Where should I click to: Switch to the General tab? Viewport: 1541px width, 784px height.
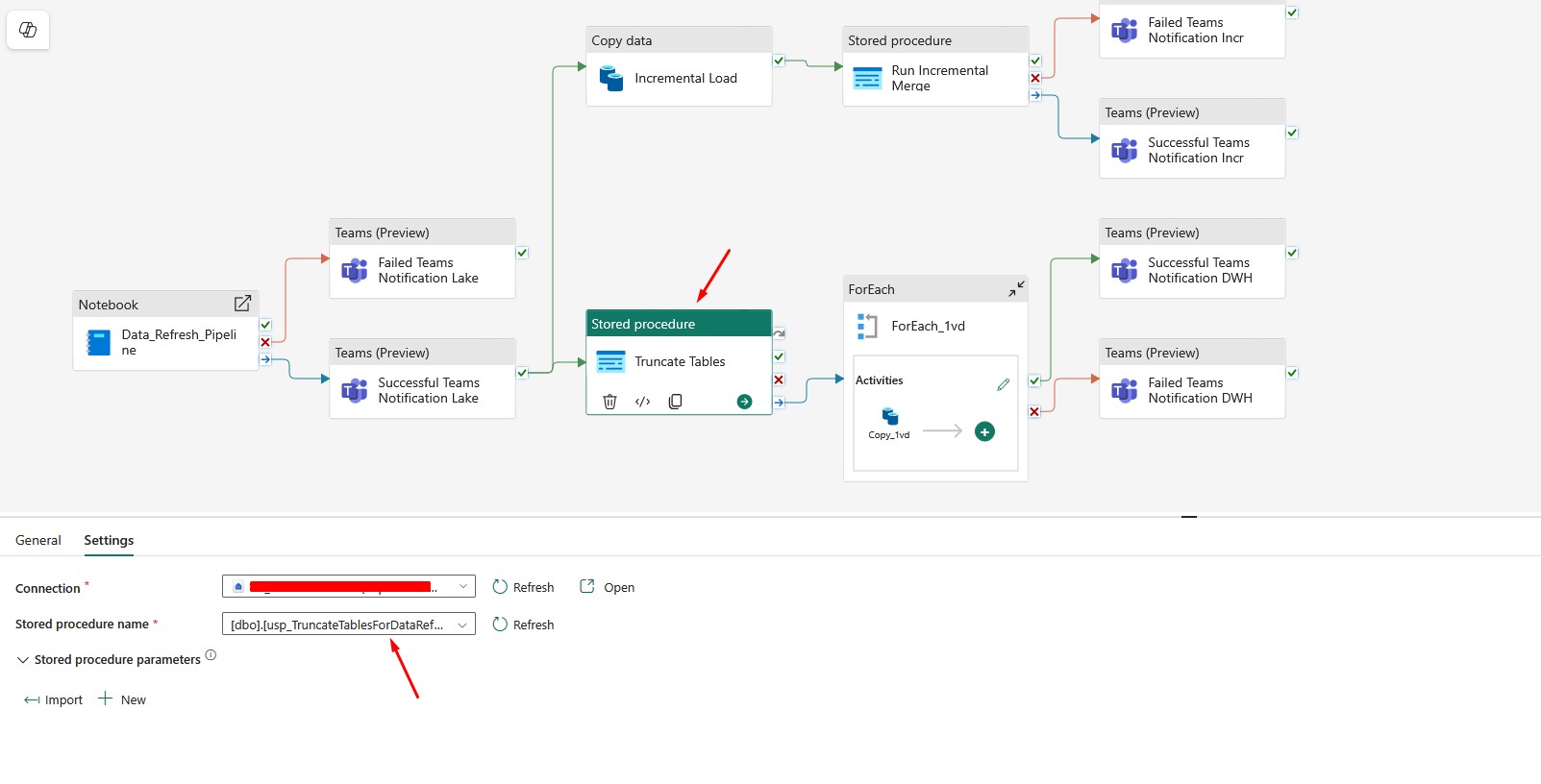[x=38, y=540]
